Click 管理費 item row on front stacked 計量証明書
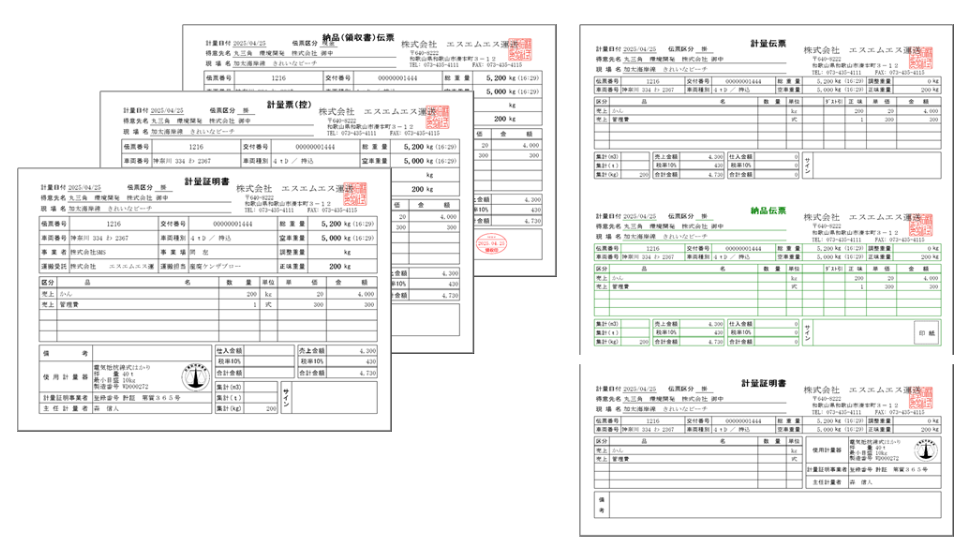The width and height of the screenshot is (970, 540). (x=208, y=305)
